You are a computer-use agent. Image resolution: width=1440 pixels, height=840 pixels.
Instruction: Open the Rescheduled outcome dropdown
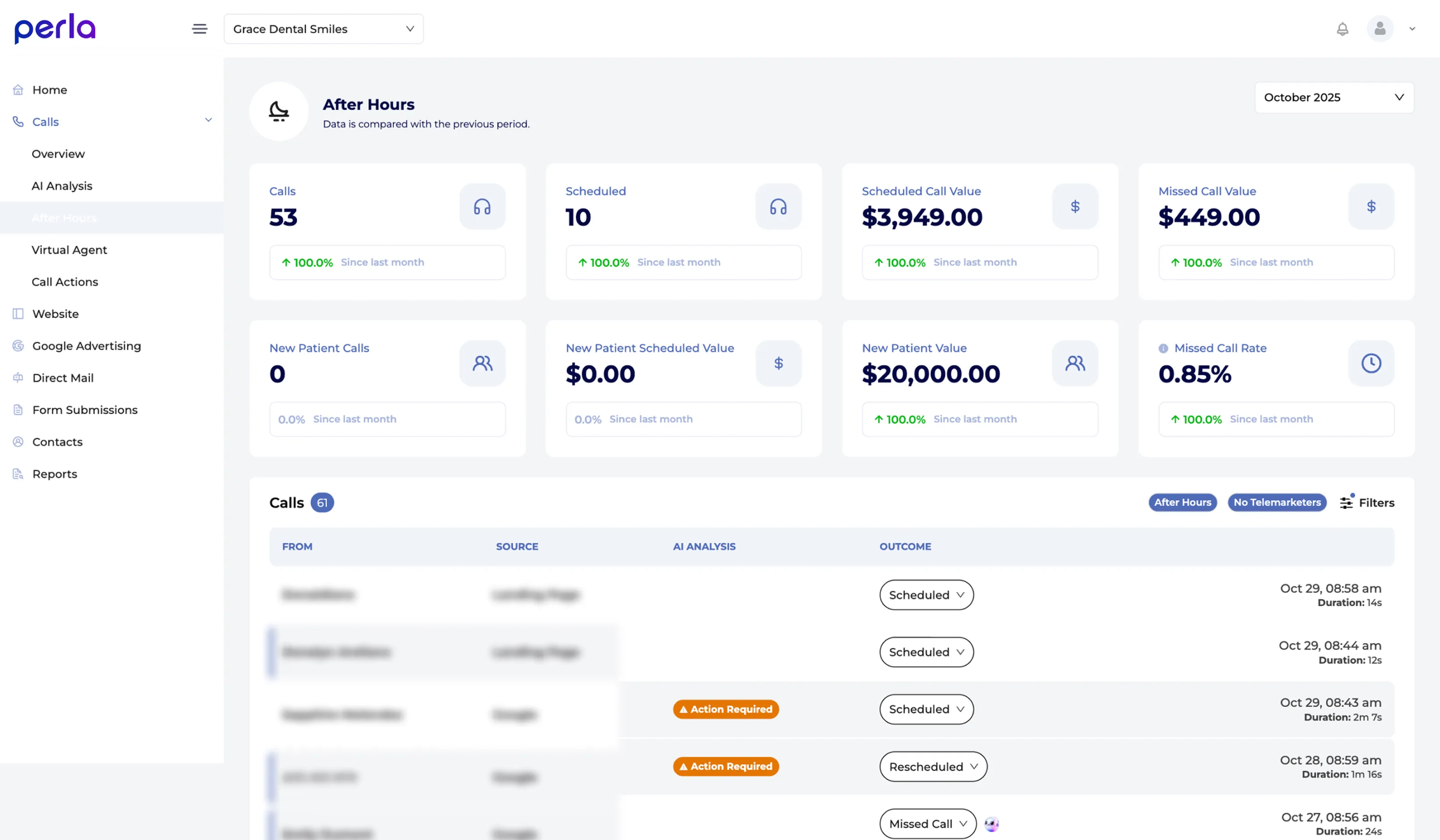coord(933,766)
